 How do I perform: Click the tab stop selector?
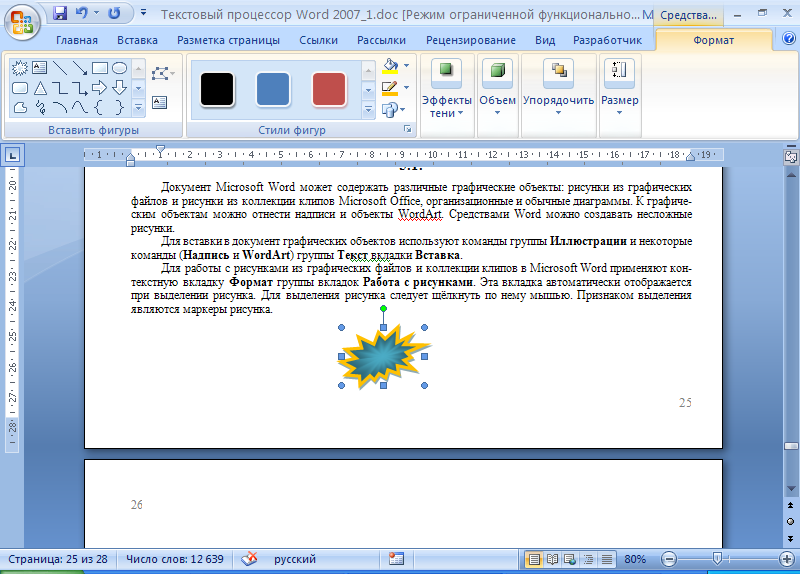coord(12,155)
